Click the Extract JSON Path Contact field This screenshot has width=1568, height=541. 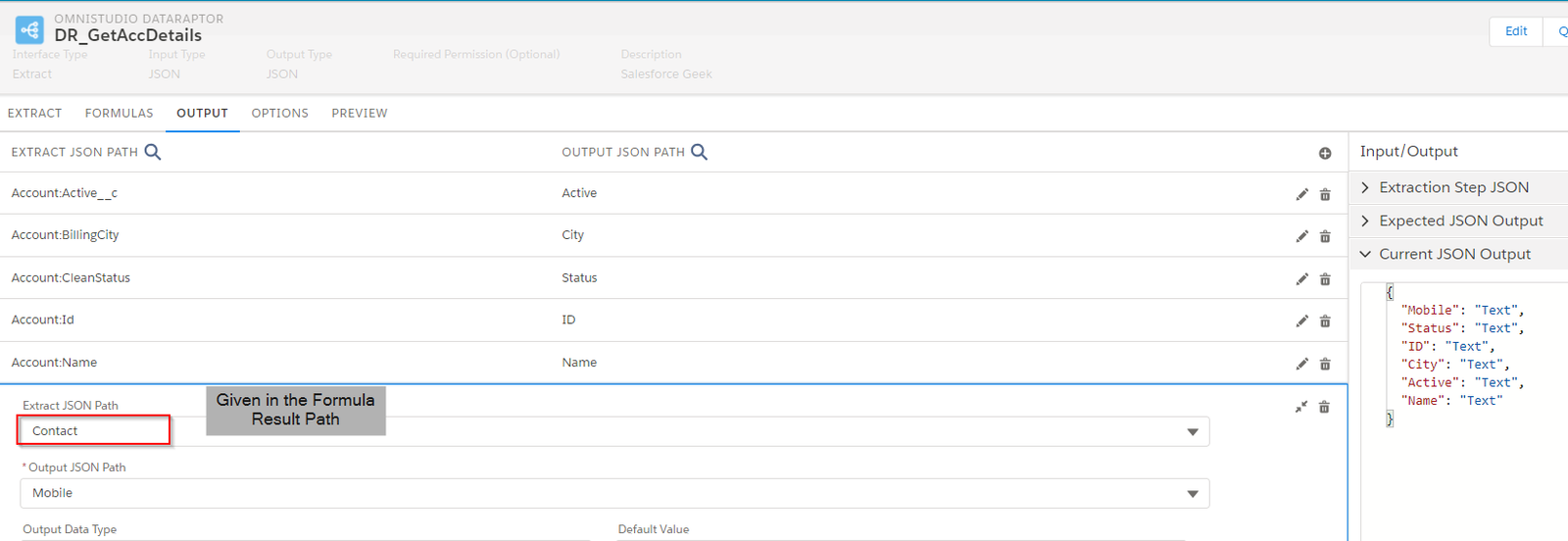pyautogui.click(x=94, y=431)
